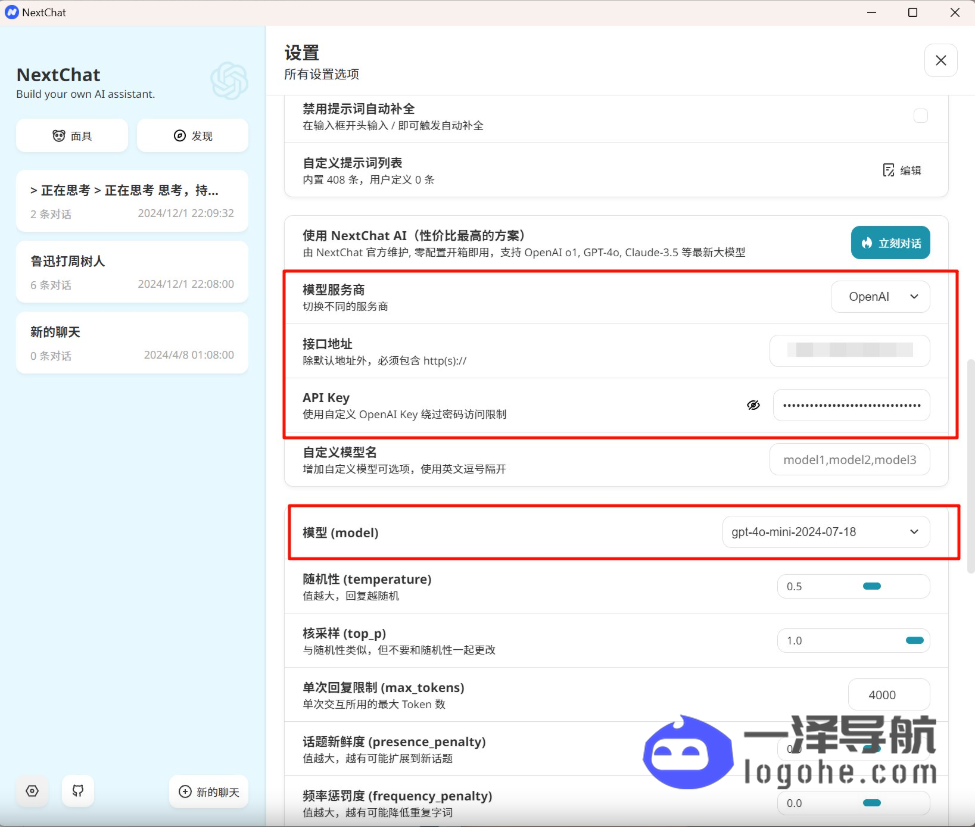Screen dimensions: 975x827
Task: Open the 发现 (Discover) button
Action: [192, 136]
